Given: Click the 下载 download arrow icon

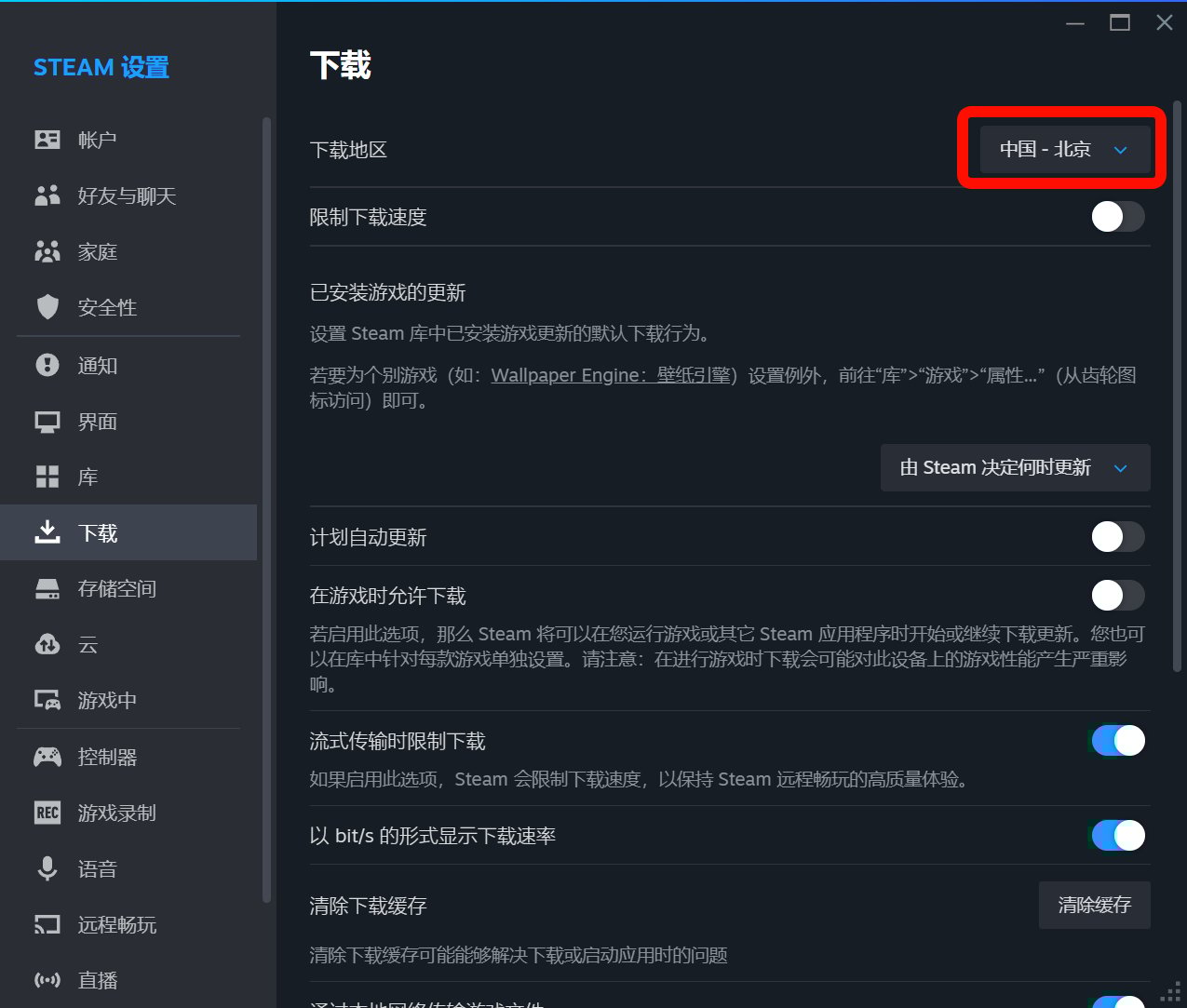Looking at the screenshot, I should click(47, 532).
